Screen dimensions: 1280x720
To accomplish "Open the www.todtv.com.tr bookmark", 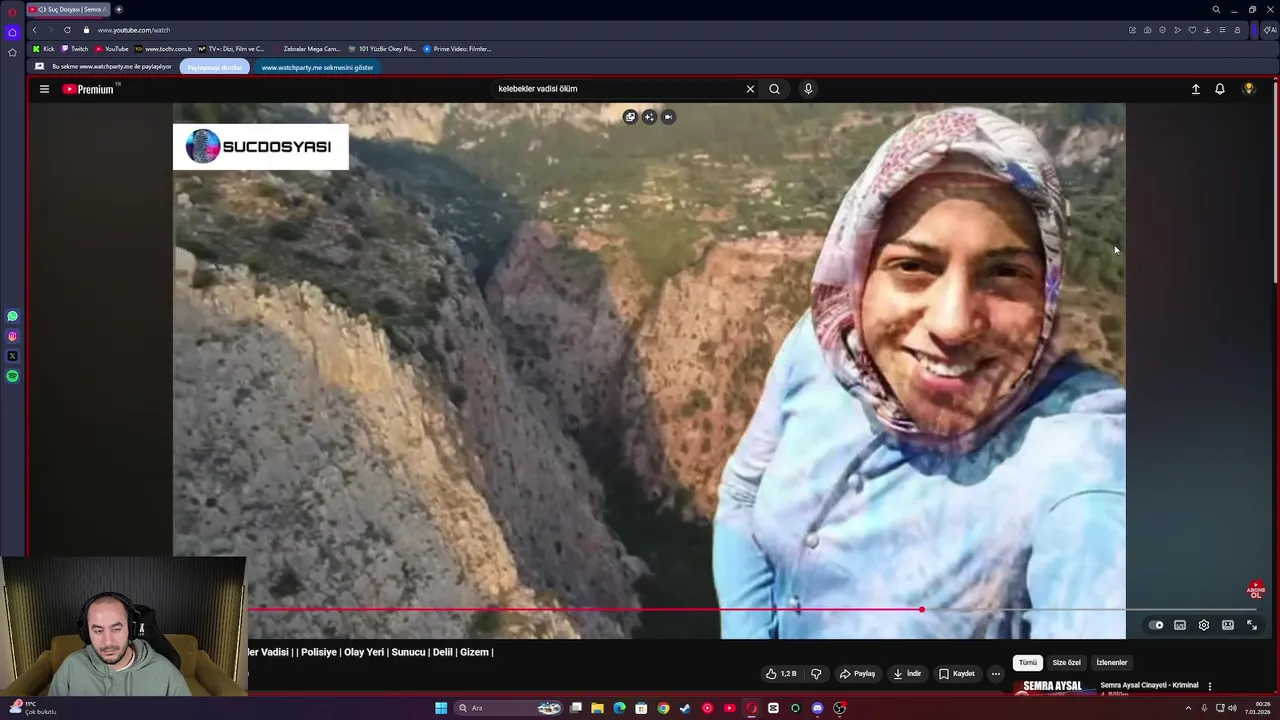I will pos(164,48).
